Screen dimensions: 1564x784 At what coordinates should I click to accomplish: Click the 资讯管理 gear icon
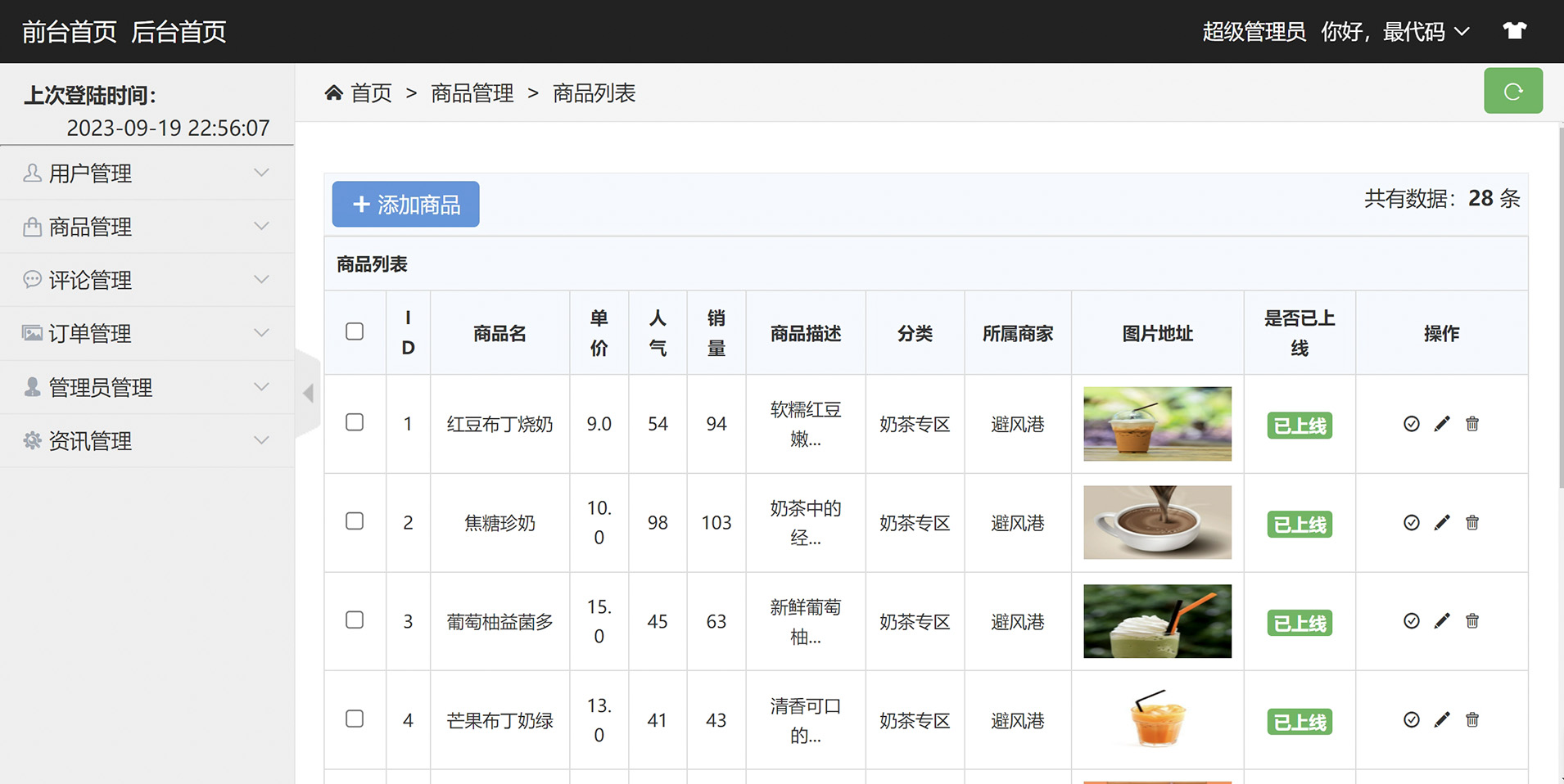click(32, 440)
